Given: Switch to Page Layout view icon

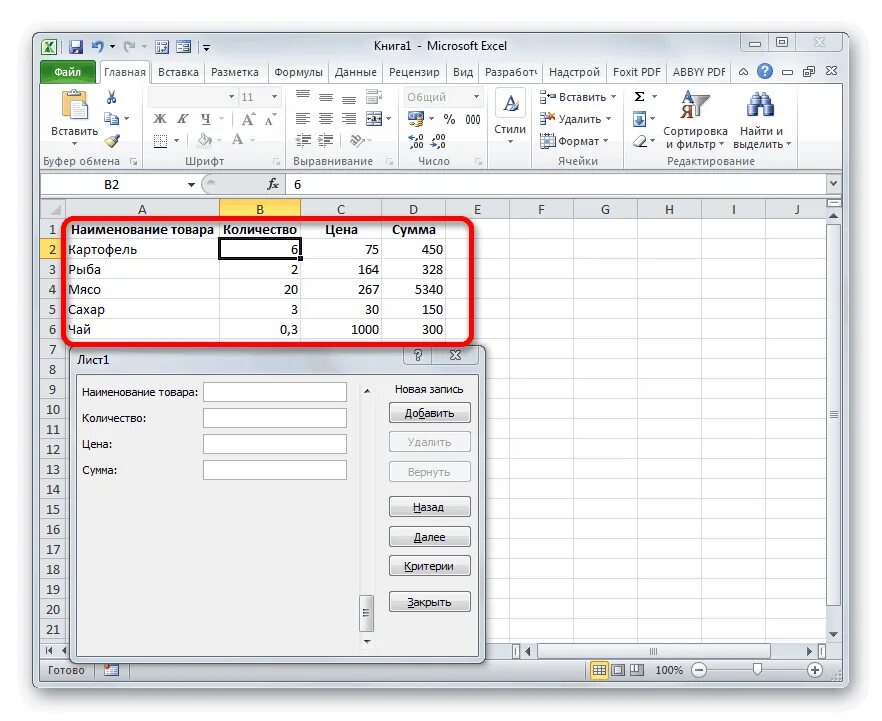Looking at the screenshot, I should pyautogui.click(x=618, y=670).
